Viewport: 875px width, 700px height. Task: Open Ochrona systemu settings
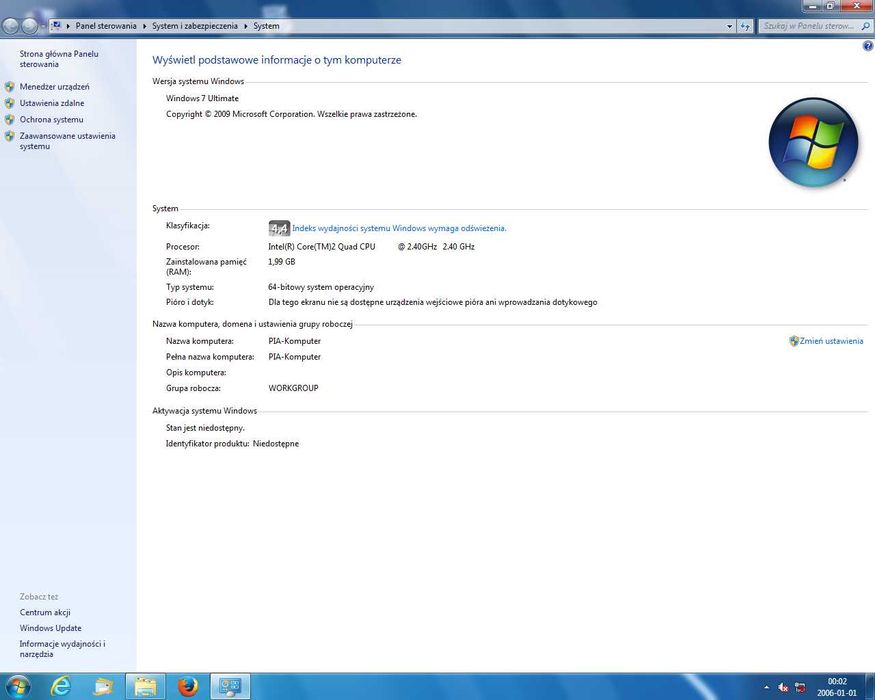[51, 119]
